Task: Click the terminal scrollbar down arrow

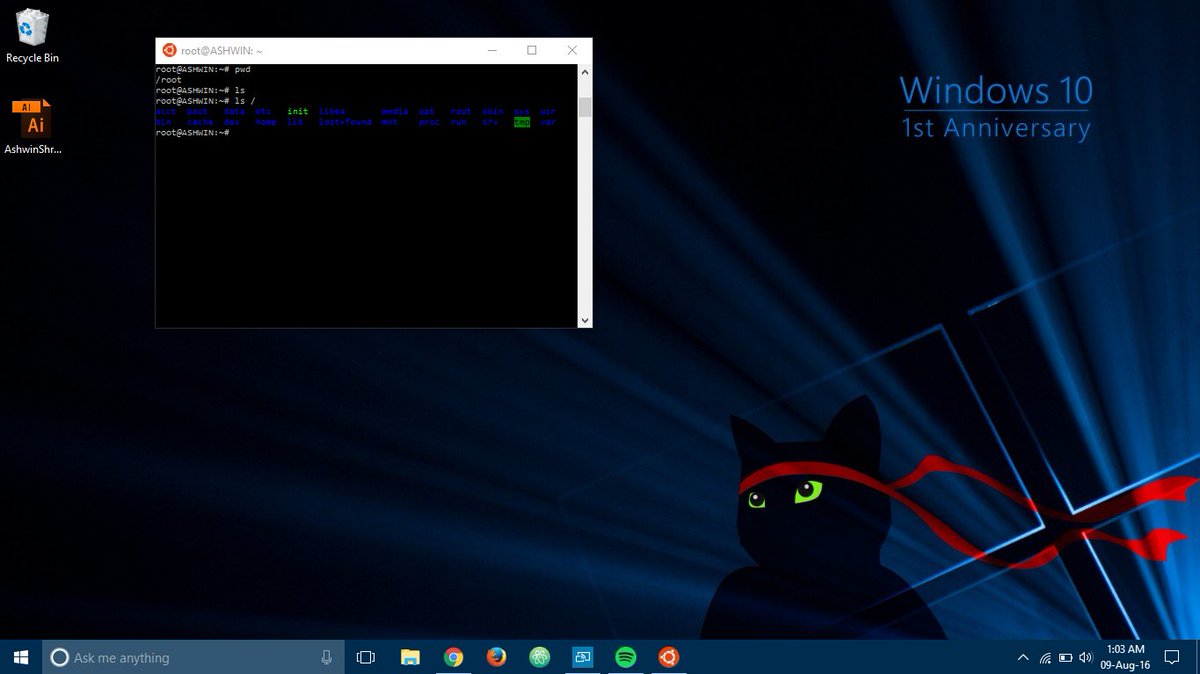Action: tap(585, 320)
